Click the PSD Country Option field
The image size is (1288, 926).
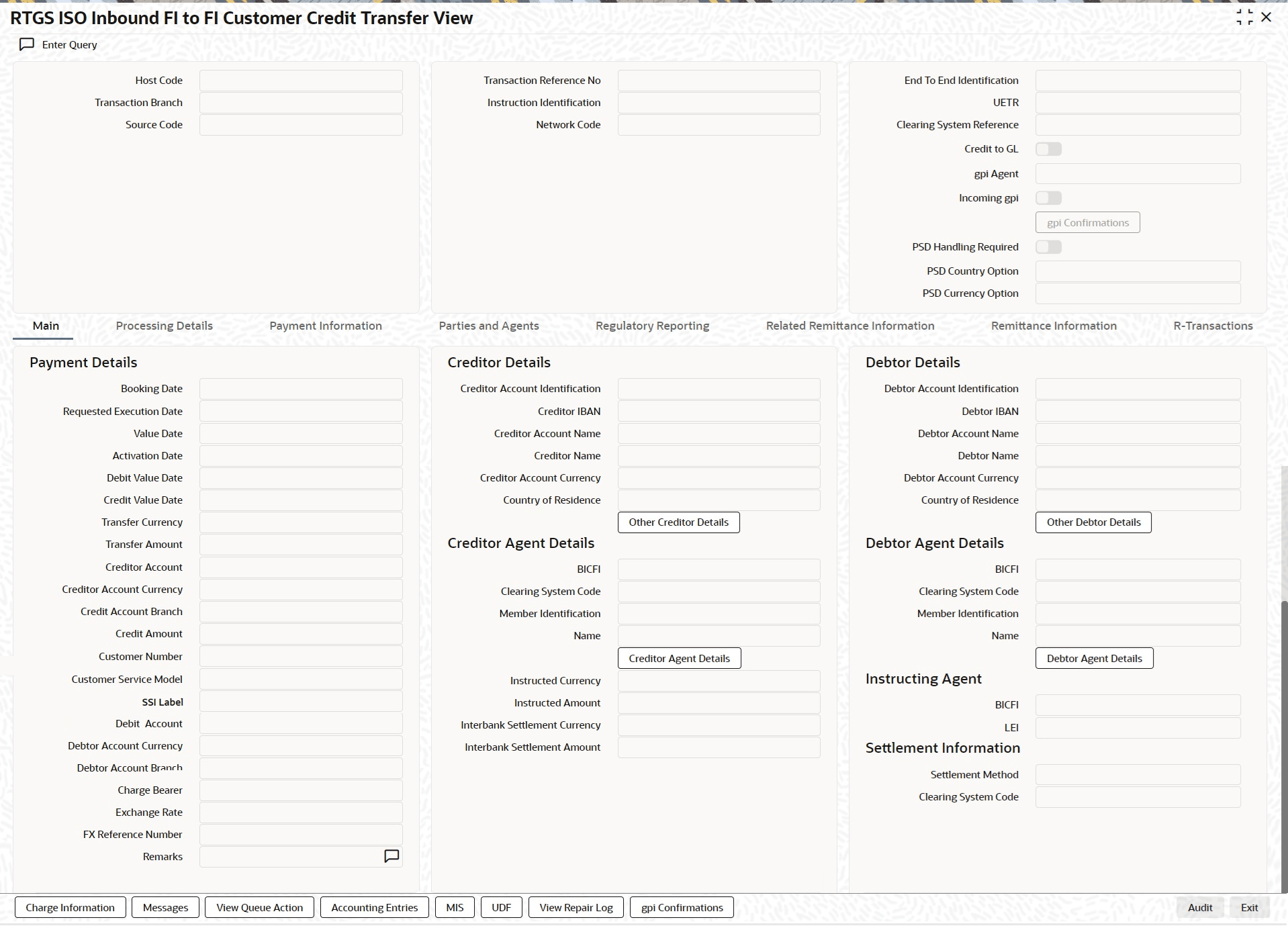click(x=1138, y=271)
